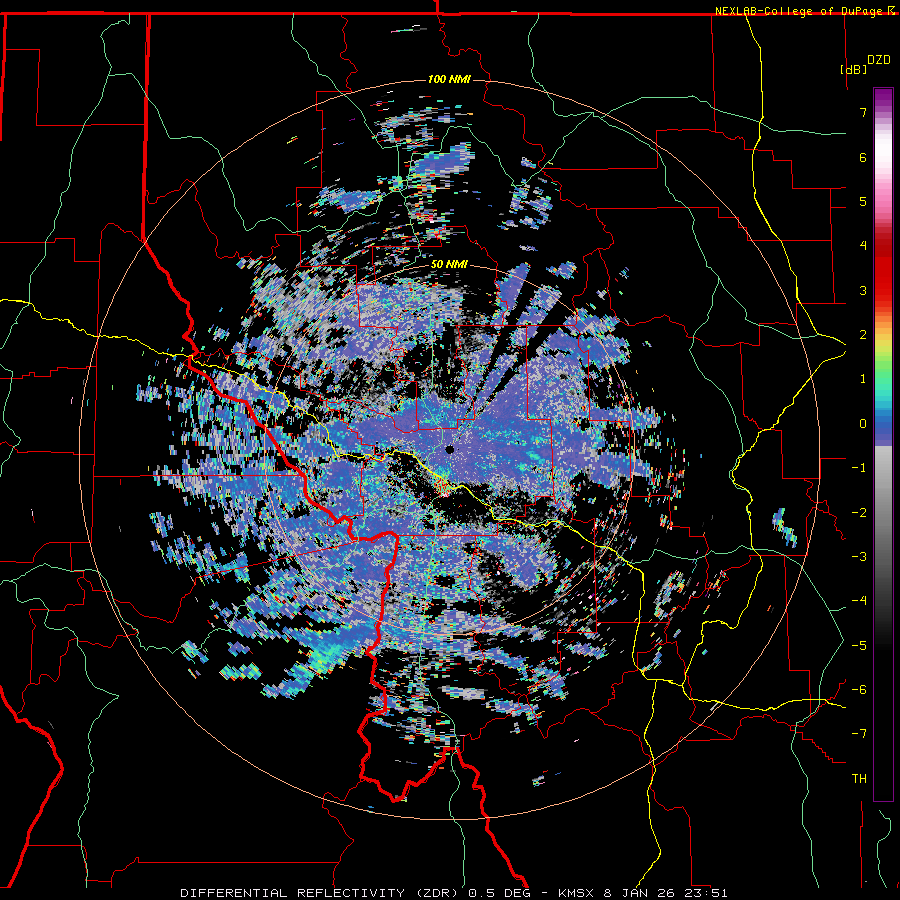Click the 0 dB scale label
The image size is (900, 900).
tap(863, 424)
